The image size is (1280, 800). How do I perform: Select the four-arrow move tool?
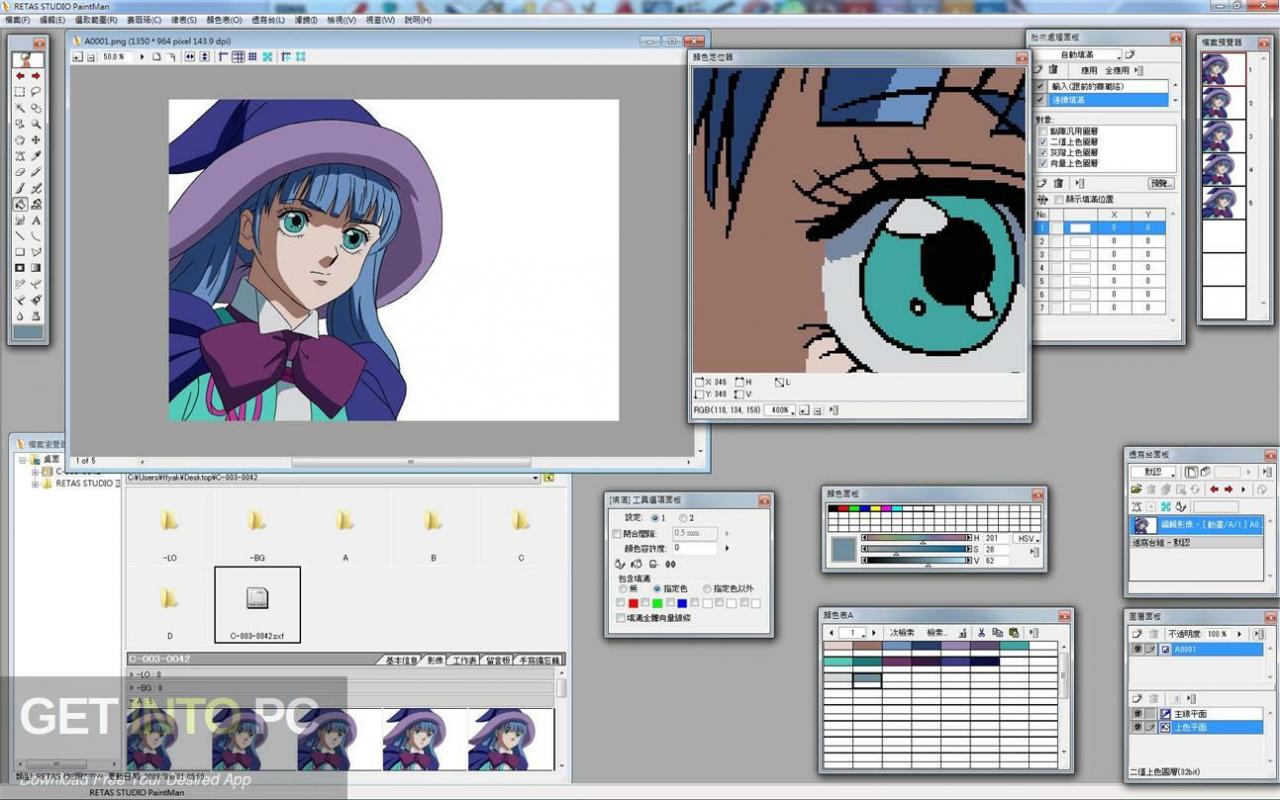37,139
